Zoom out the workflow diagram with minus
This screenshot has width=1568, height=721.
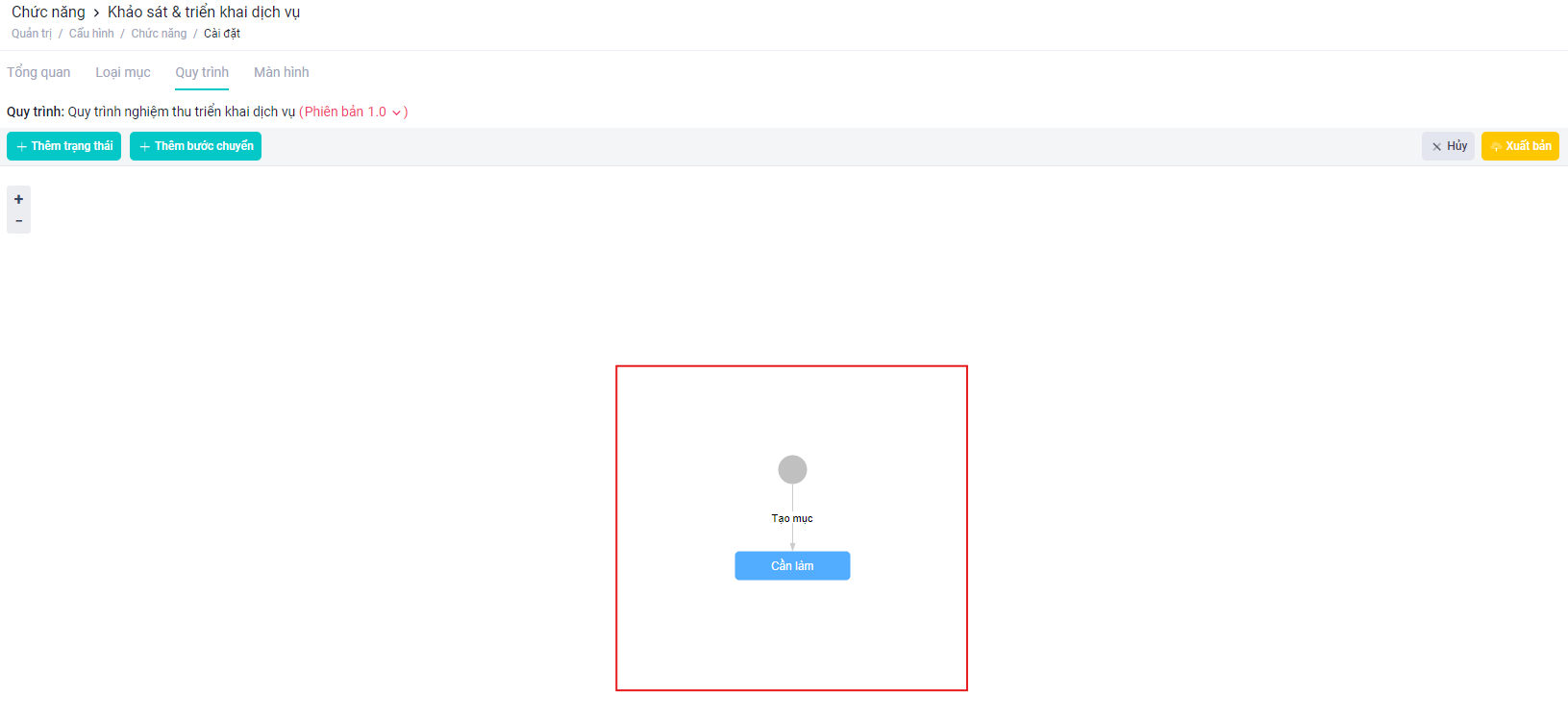[18, 221]
